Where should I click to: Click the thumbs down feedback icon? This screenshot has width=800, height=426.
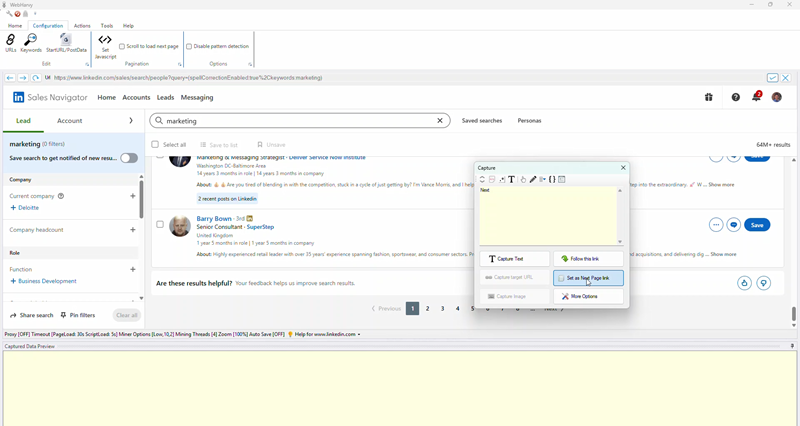click(763, 283)
